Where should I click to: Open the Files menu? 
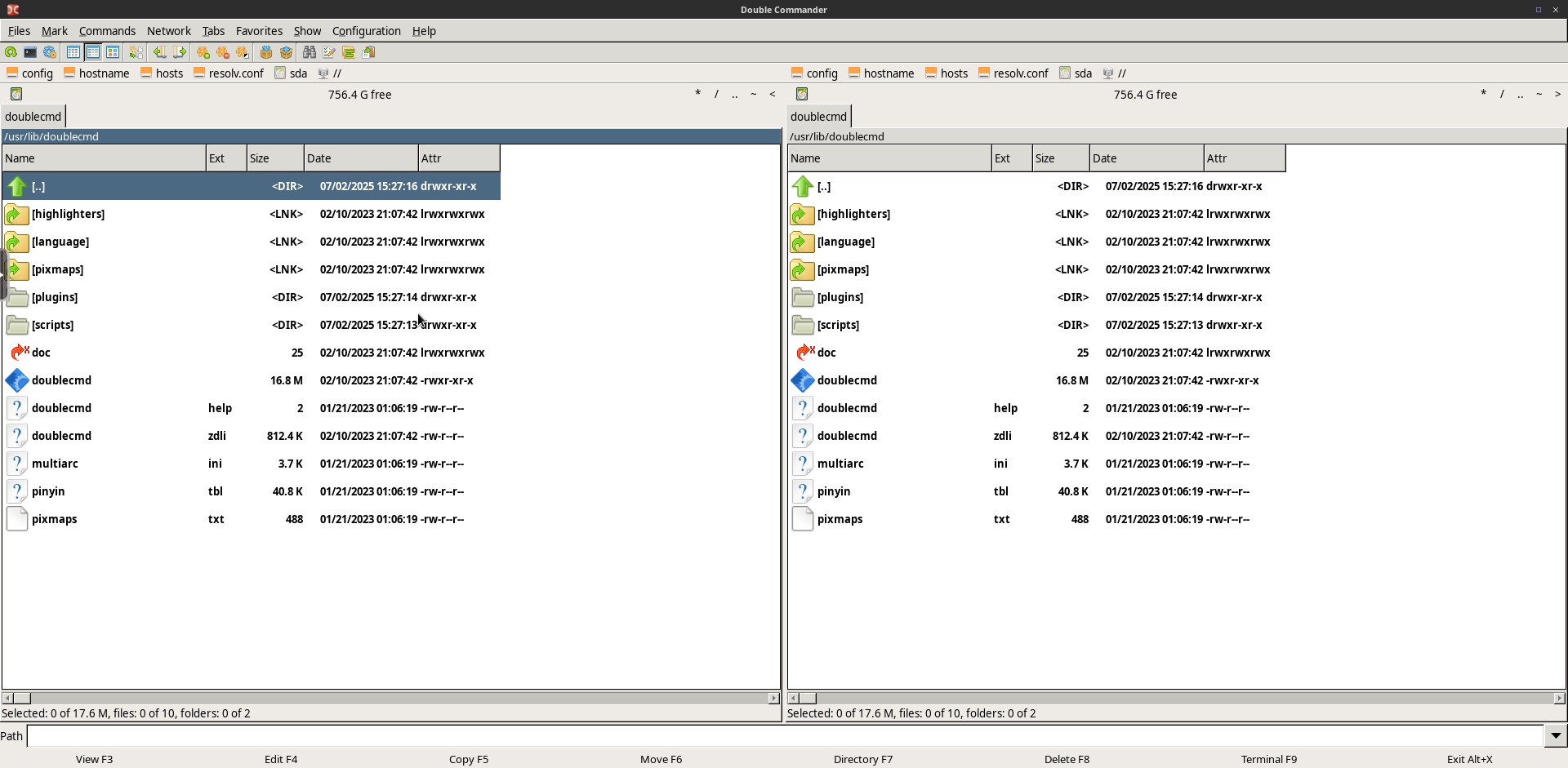[x=19, y=31]
